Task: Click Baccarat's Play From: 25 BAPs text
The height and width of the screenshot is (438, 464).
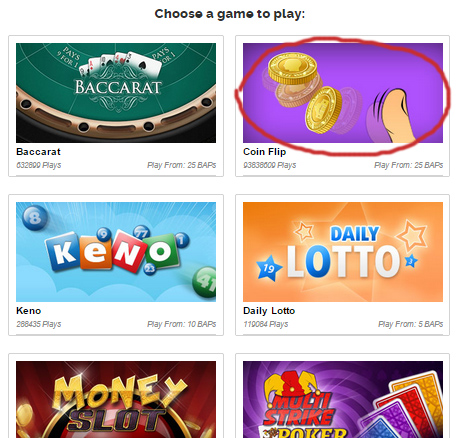Action: tap(182, 165)
